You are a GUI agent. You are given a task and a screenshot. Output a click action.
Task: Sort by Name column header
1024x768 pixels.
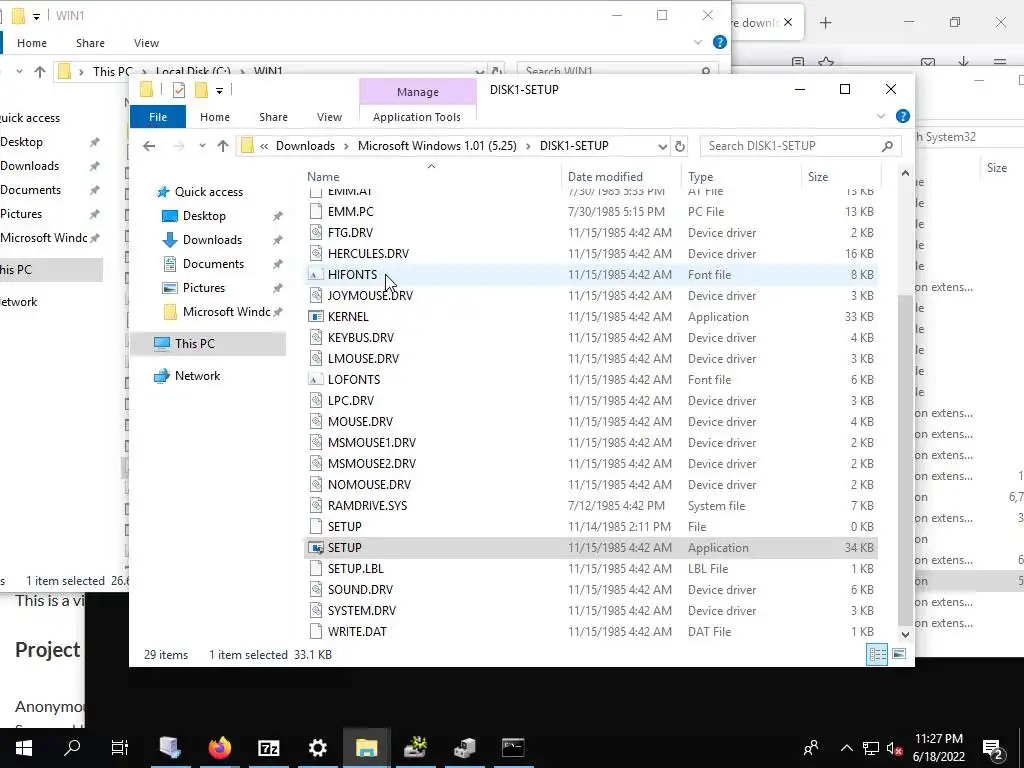323,176
